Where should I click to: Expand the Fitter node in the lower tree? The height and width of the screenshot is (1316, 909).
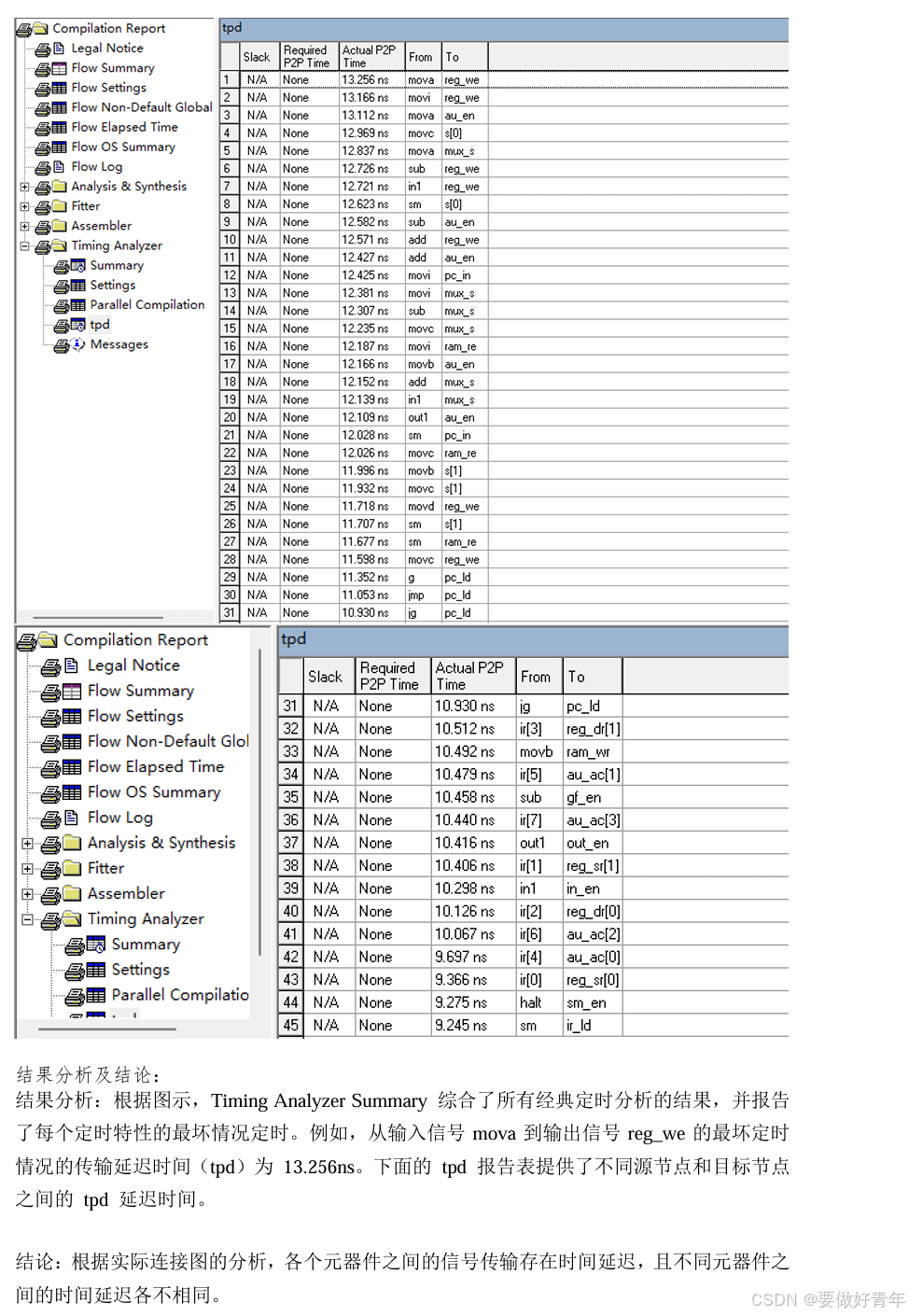(28, 869)
